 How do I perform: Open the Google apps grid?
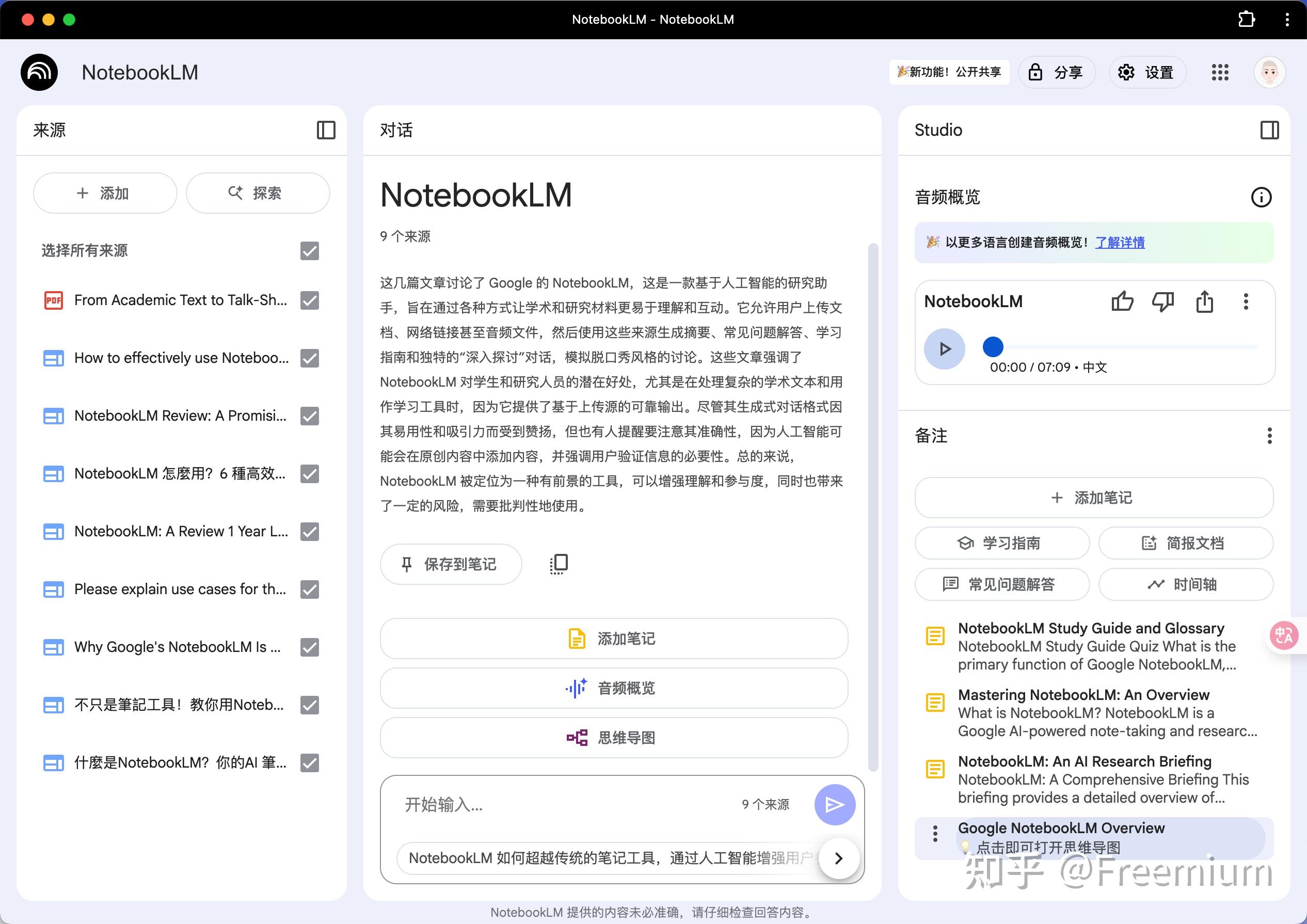click(1220, 72)
